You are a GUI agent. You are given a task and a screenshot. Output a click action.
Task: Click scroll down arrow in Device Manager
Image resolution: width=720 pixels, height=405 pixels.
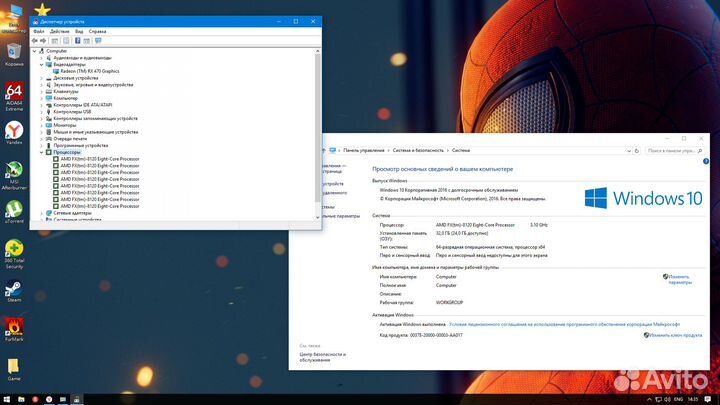point(317,217)
